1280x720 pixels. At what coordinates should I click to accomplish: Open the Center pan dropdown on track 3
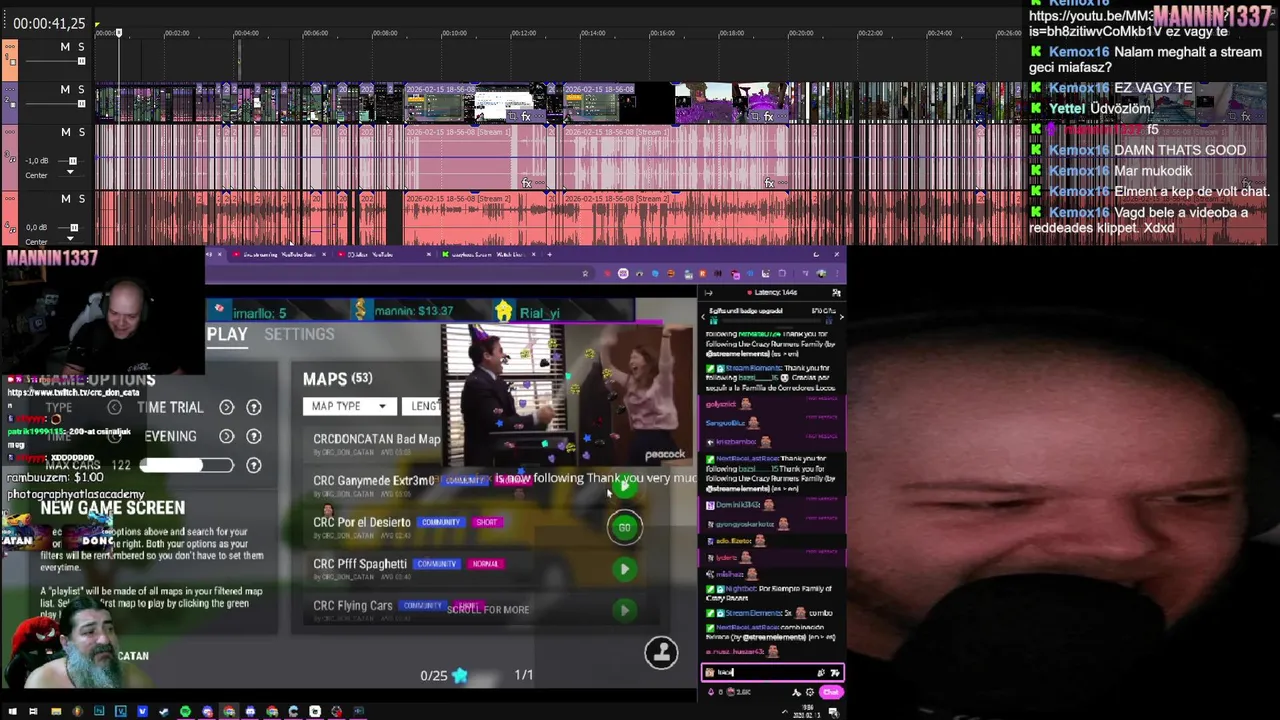[x=70, y=174]
